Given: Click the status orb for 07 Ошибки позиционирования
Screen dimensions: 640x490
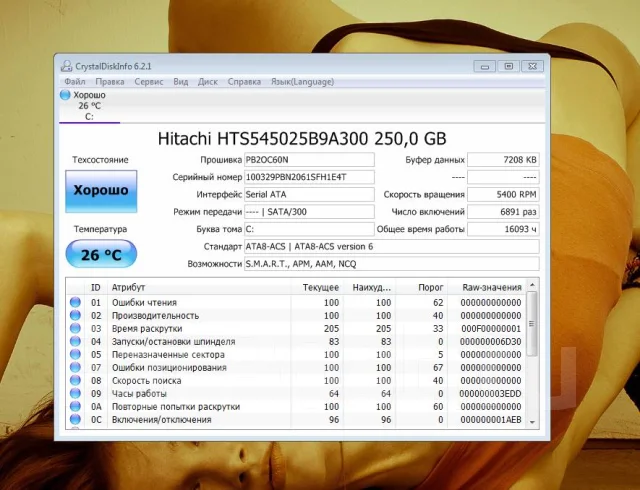Looking at the screenshot, I should pyautogui.click(x=75, y=368).
